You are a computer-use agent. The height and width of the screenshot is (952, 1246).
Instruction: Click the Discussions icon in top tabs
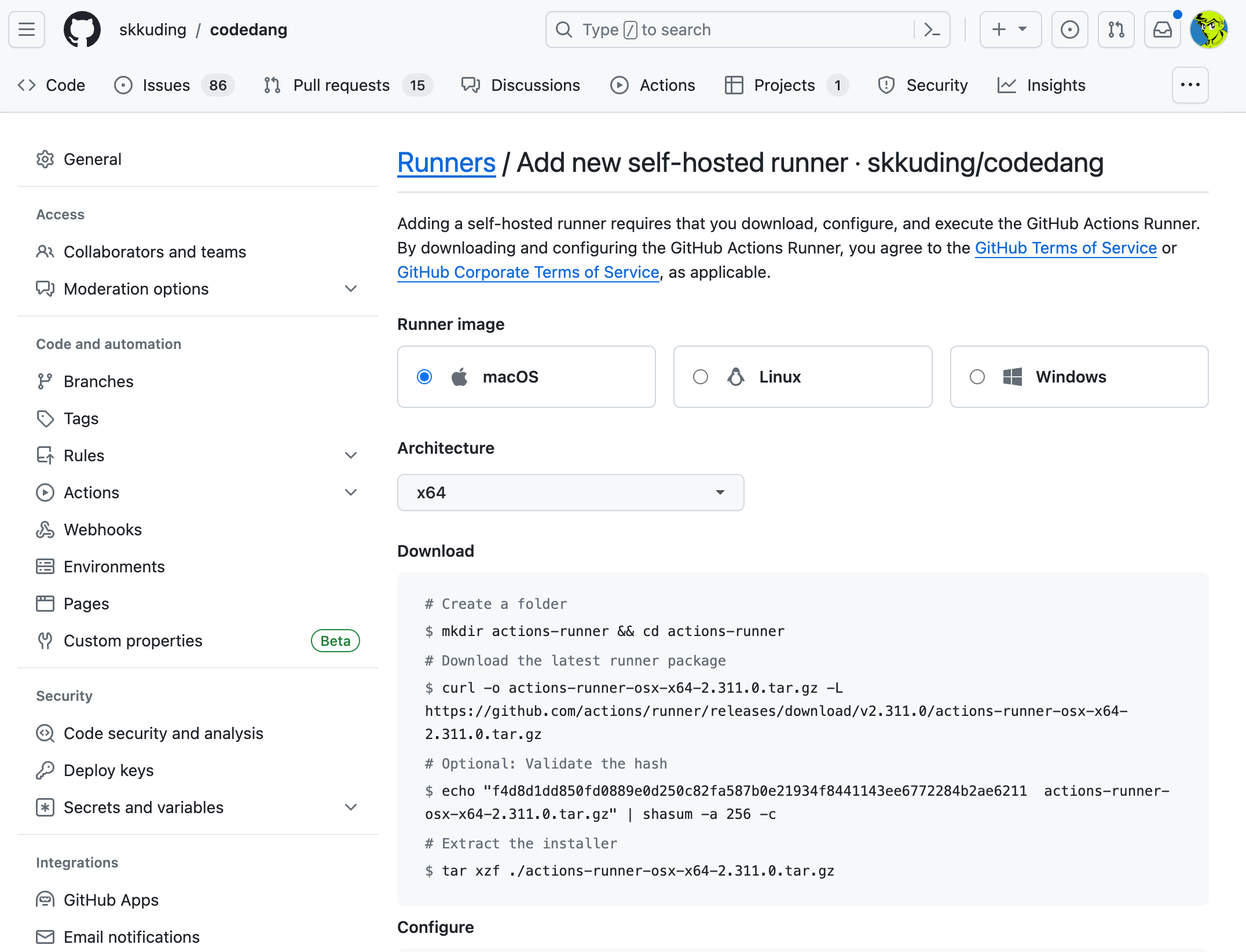click(x=470, y=85)
